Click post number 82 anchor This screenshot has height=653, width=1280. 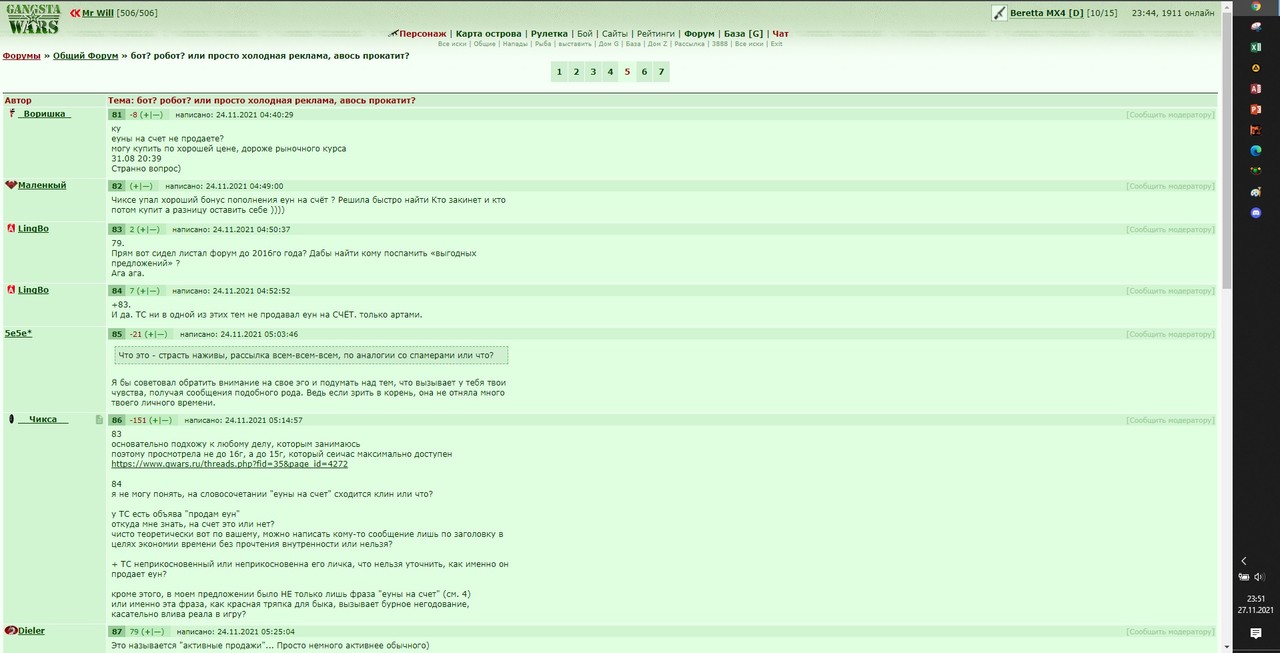(x=117, y=186)
